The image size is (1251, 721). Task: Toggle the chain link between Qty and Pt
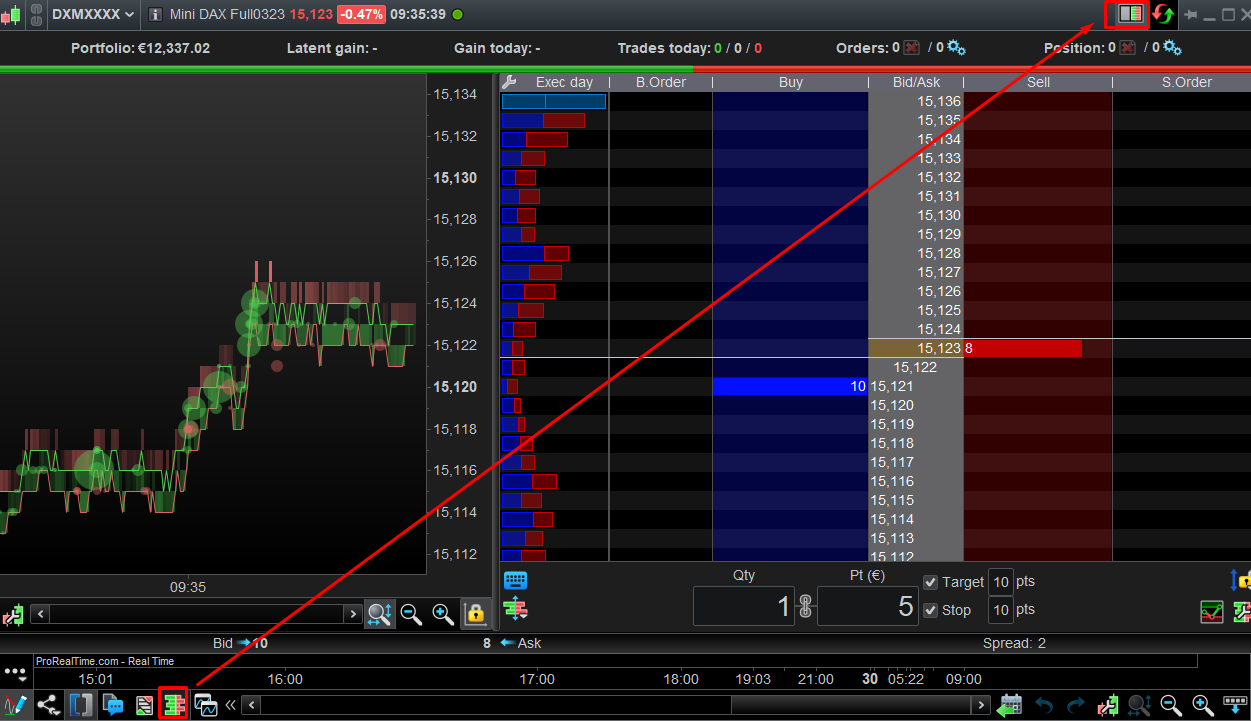(806, 606)
